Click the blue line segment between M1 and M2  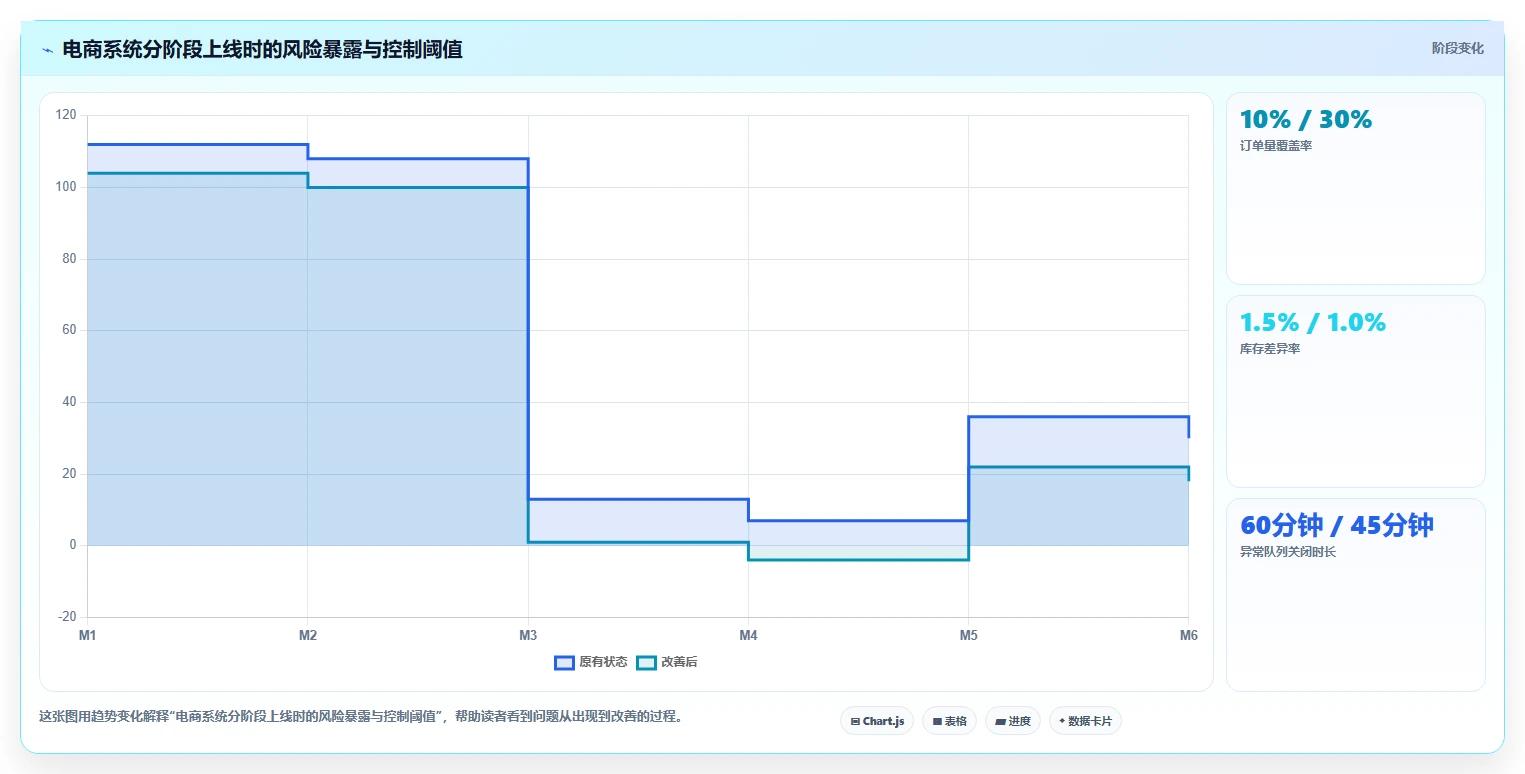pyautogui.click(x=198, y=144)
